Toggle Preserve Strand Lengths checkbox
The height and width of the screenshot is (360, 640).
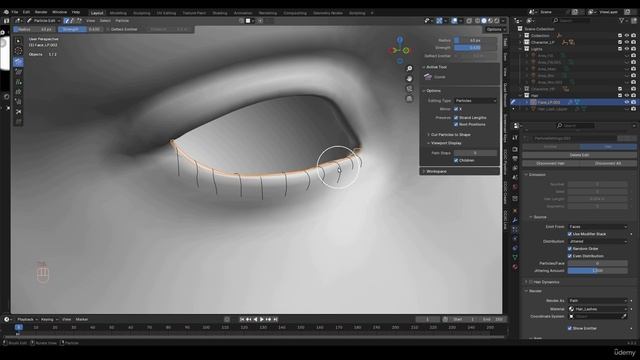coord(456,118)
